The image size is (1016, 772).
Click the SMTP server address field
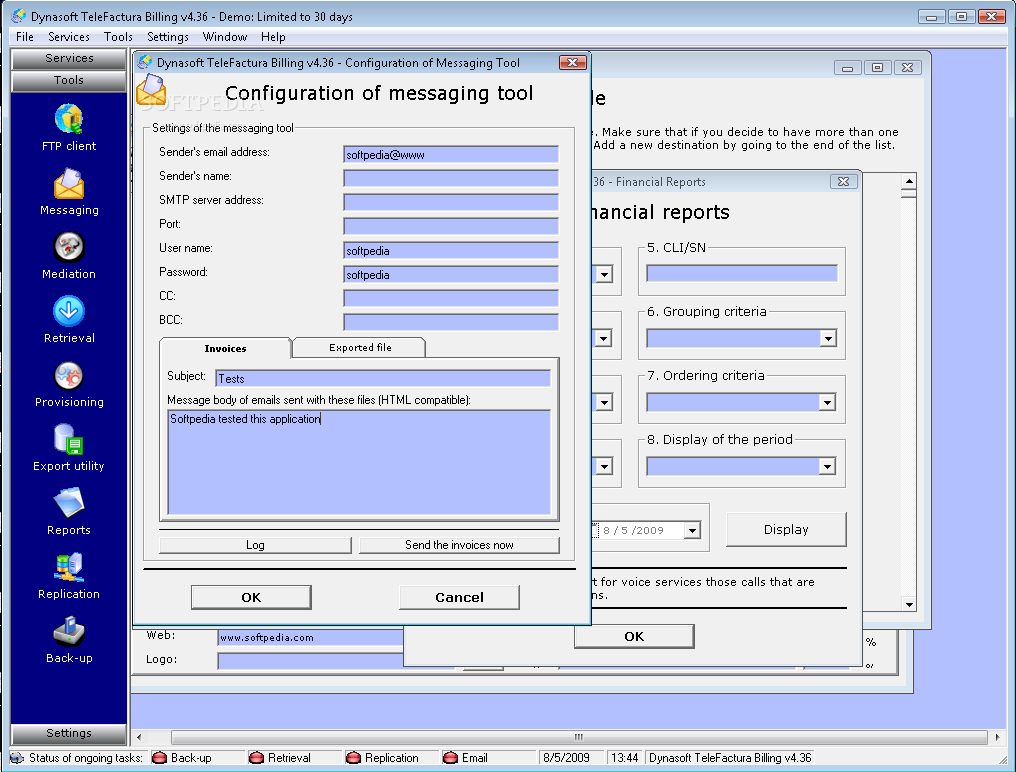point(451,202)
